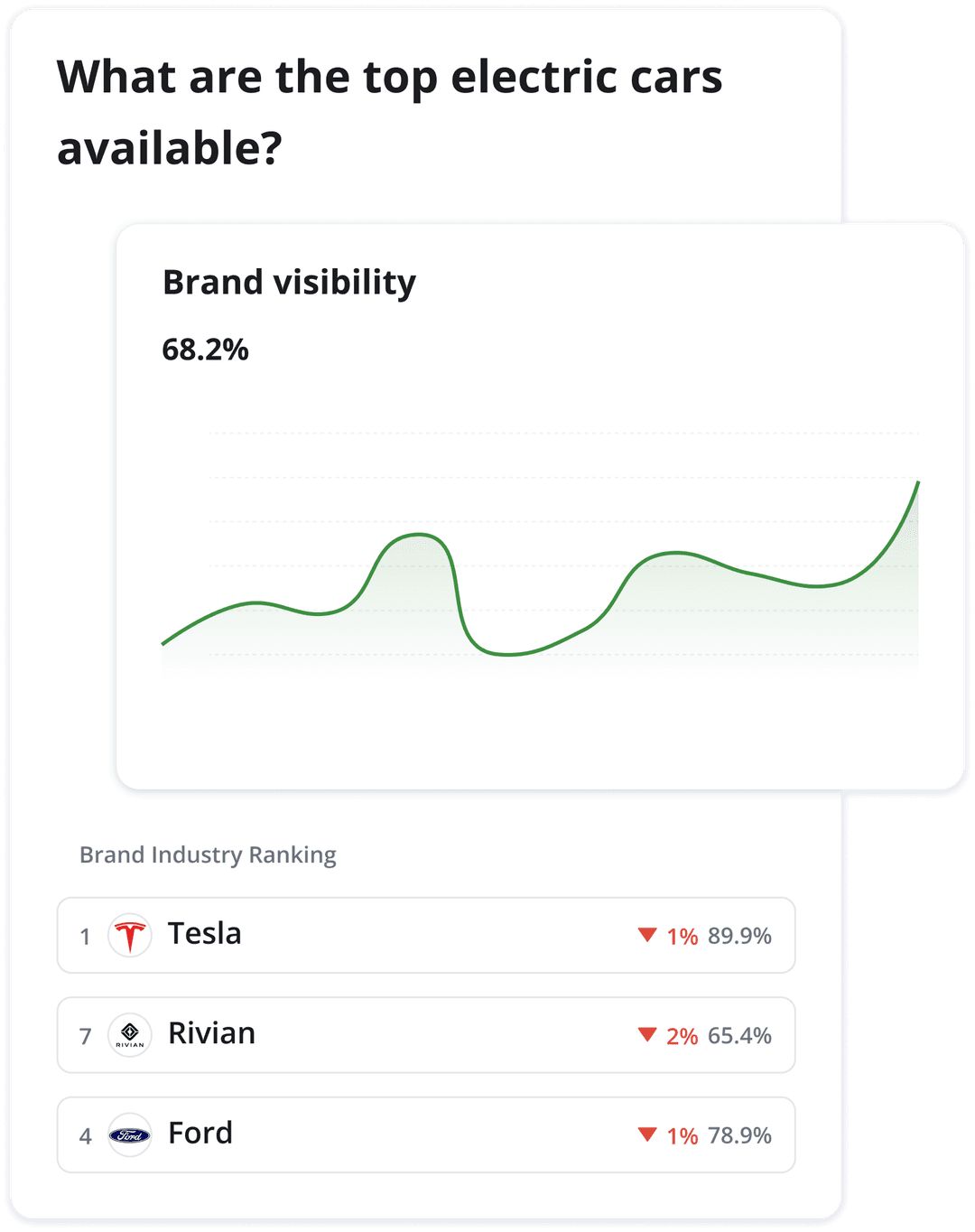This screenshot has height=1232, width=975.
Task: Click the top electric cars question heading
Action: pos(389,112)
